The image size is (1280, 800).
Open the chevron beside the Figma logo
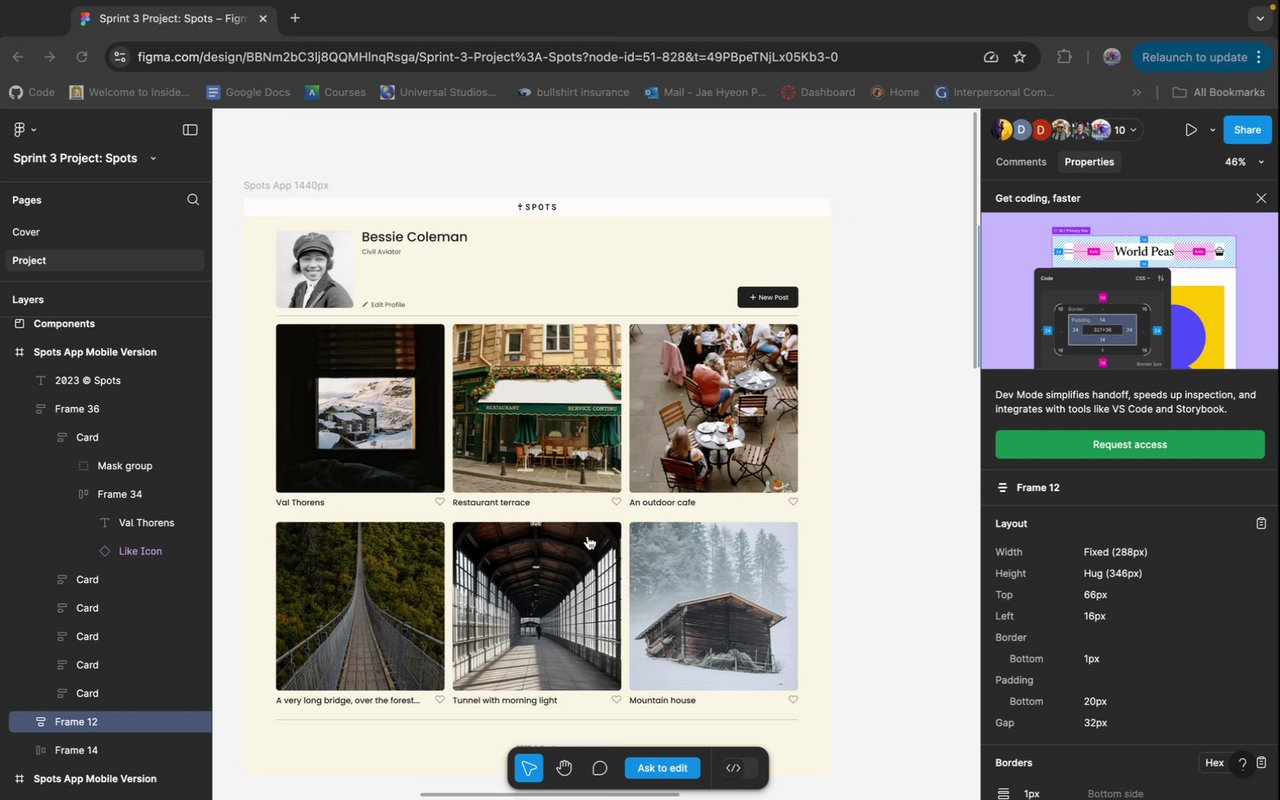[x=34, y=130]
